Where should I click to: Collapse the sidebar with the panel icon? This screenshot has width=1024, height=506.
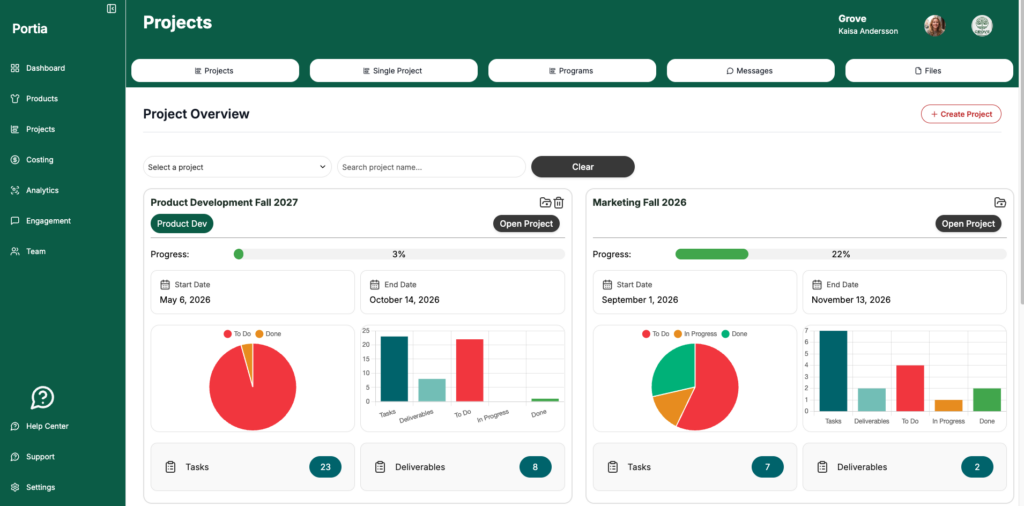(x=112, y=8)
